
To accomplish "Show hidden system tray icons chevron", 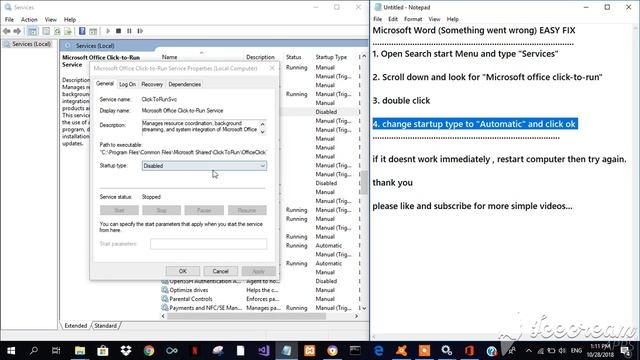I will (x=529, y=351).
